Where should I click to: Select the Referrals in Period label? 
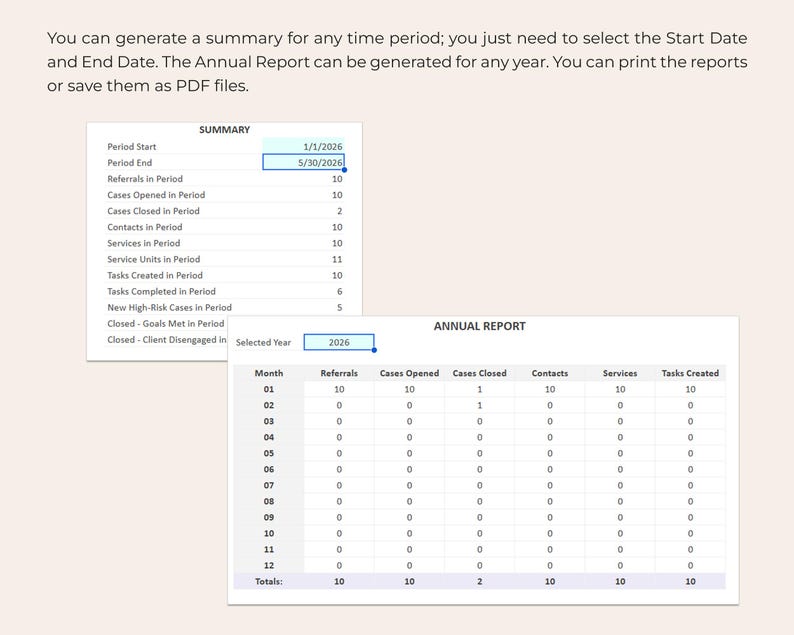[x=145, y=179]
